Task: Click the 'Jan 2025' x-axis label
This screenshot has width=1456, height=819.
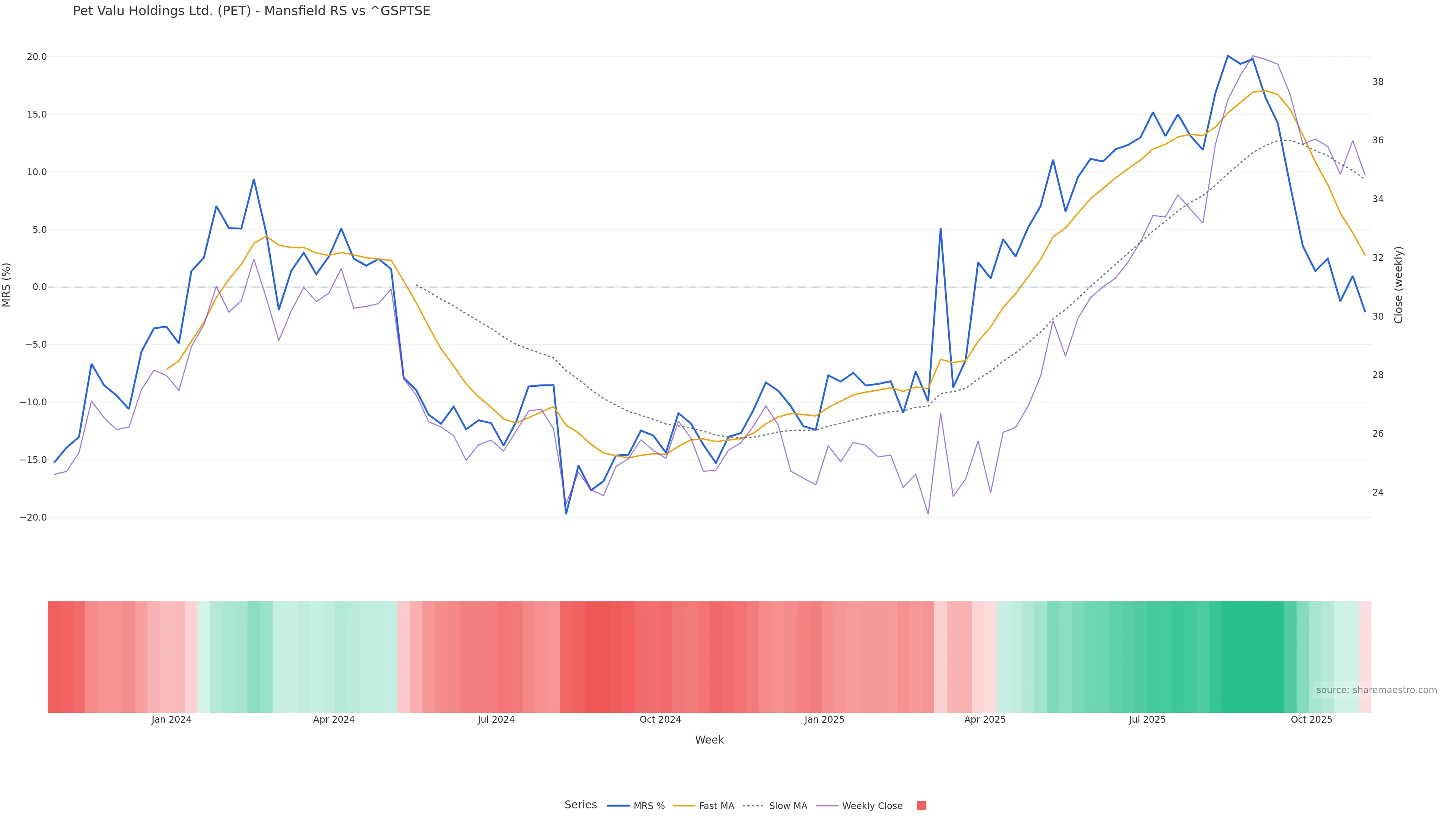Action: coord(824,720)
